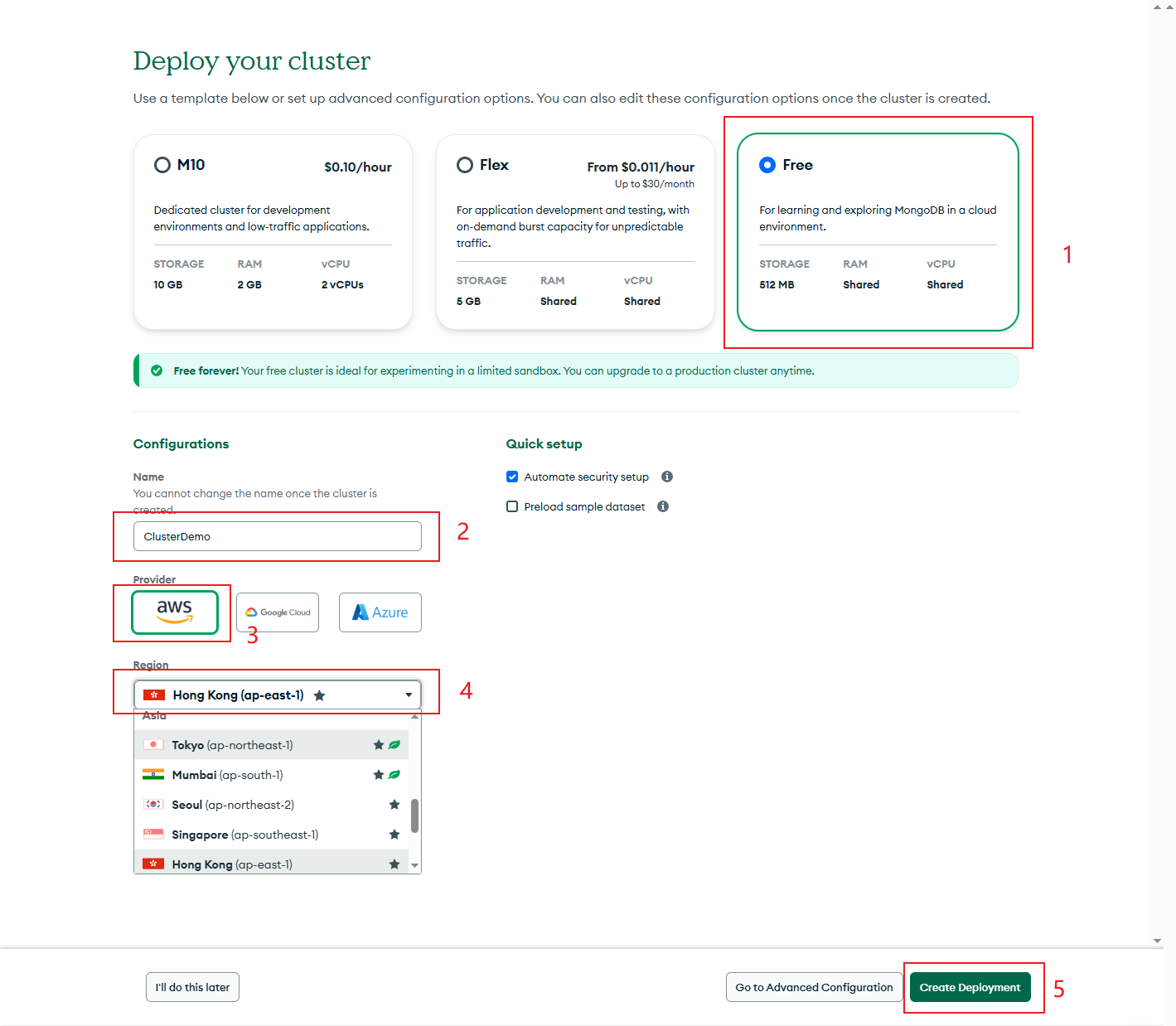Click the star icon on Hong Kong list row

(x=394, y=864)
